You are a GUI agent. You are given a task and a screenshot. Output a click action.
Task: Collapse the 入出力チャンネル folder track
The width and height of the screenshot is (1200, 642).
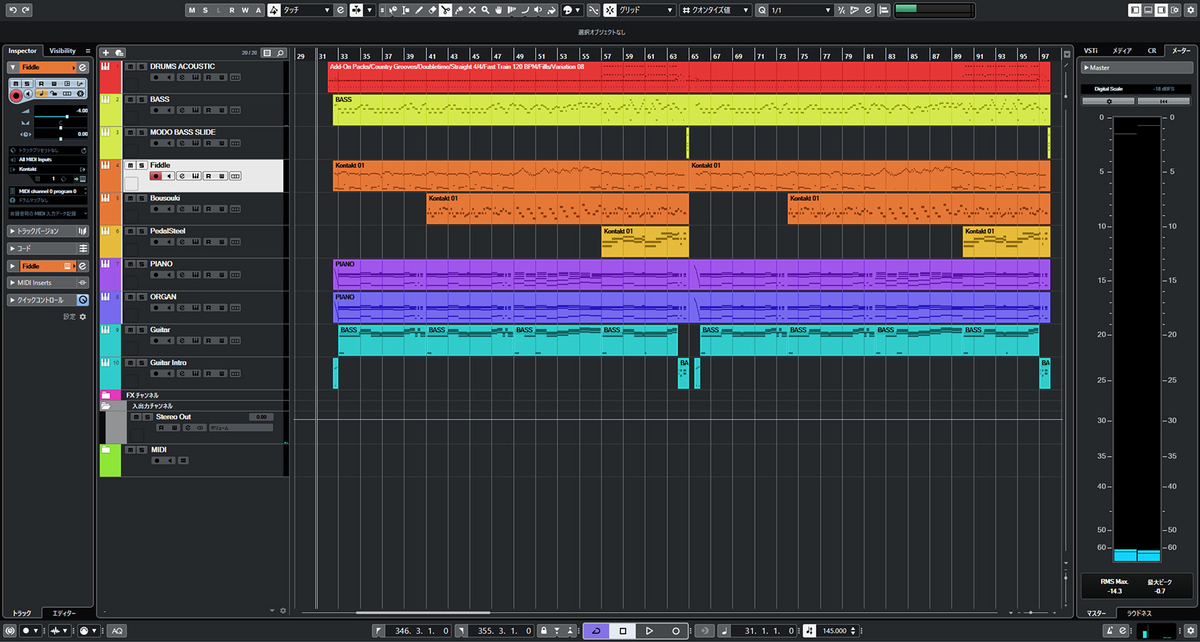pos(105,406)
